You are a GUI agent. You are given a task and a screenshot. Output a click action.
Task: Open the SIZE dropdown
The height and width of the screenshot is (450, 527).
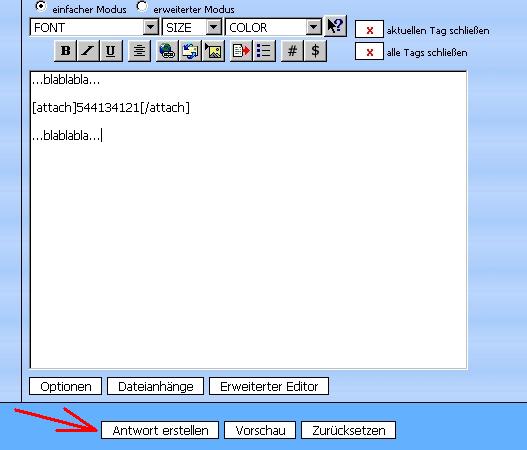tap(192, 27)
